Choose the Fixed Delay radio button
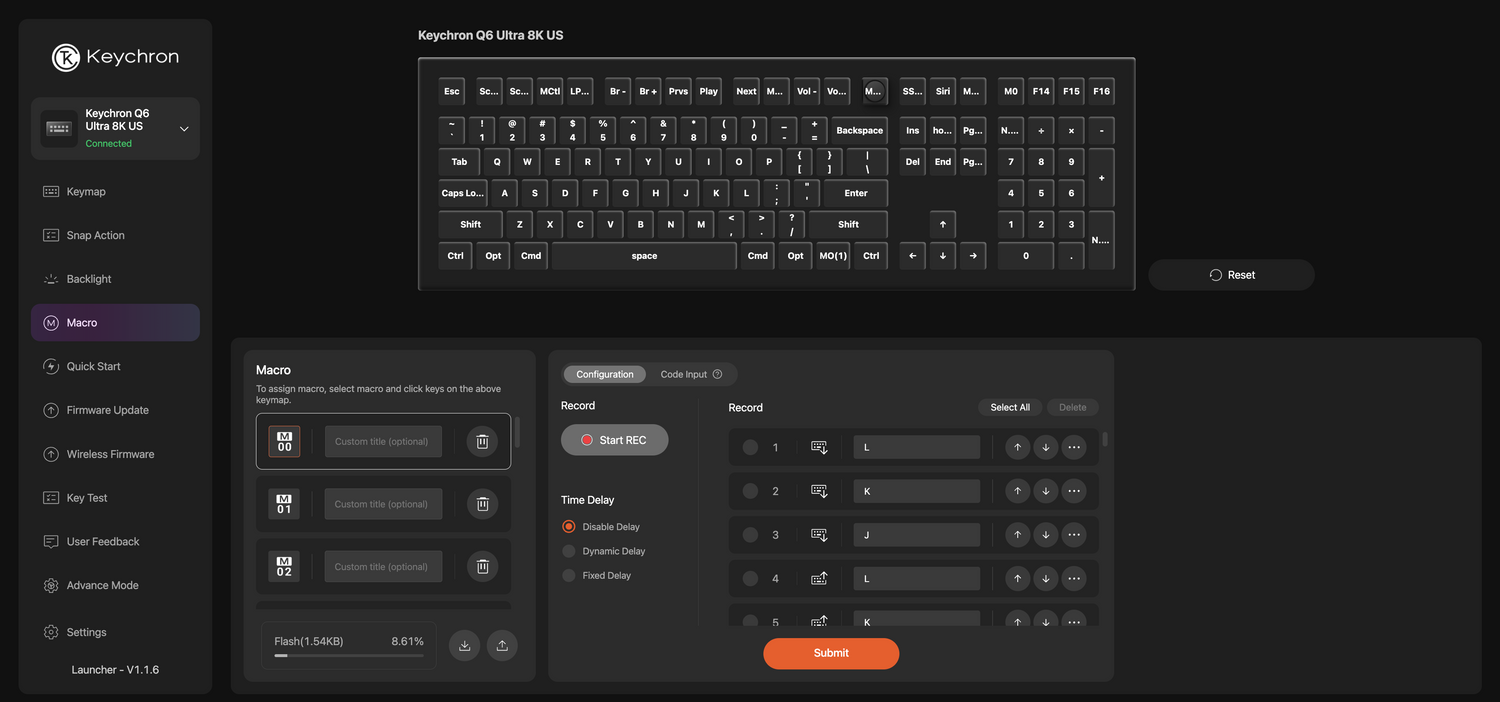This screenshot has height=702, width=1500. [569, 576]
